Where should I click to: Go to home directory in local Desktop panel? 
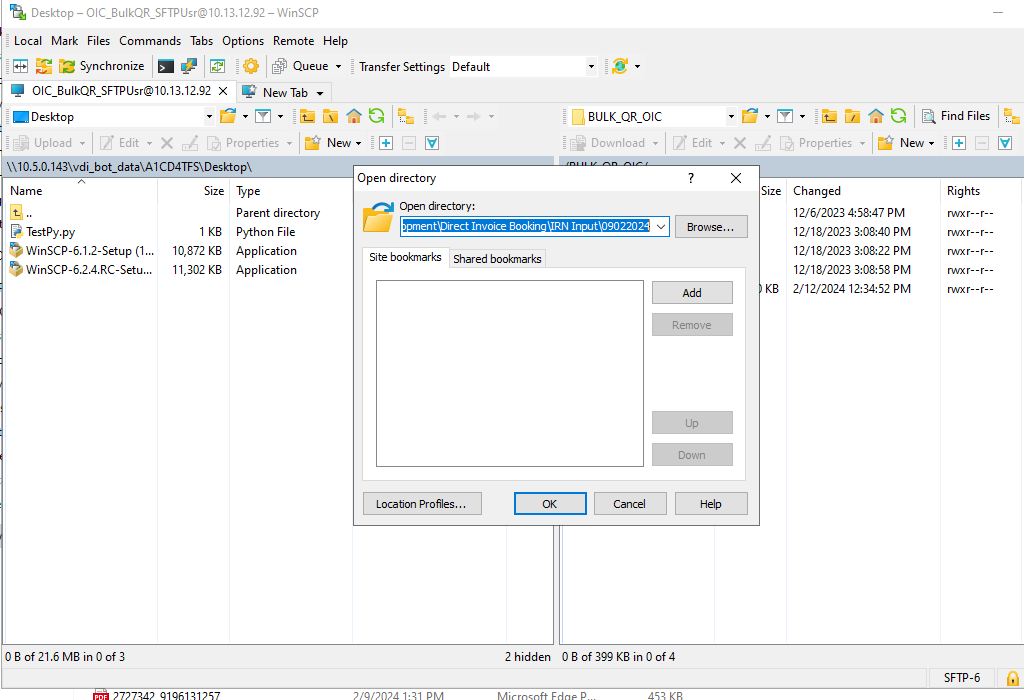(x=353, y=116)
